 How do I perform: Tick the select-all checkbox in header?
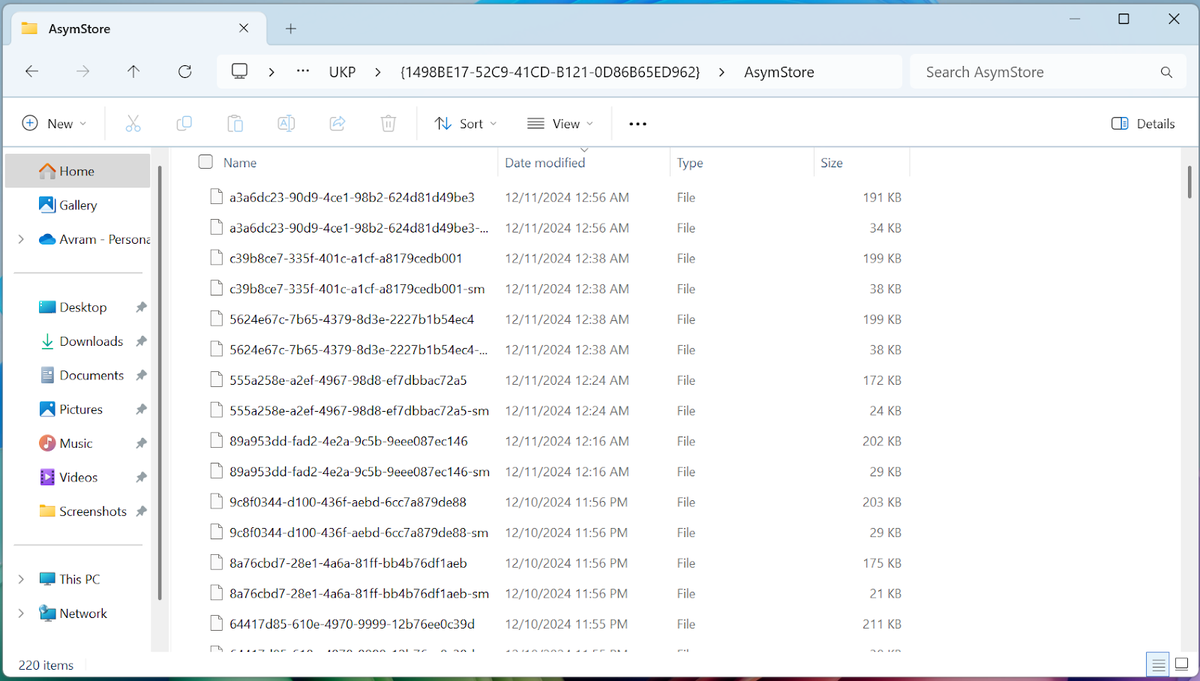205,162
